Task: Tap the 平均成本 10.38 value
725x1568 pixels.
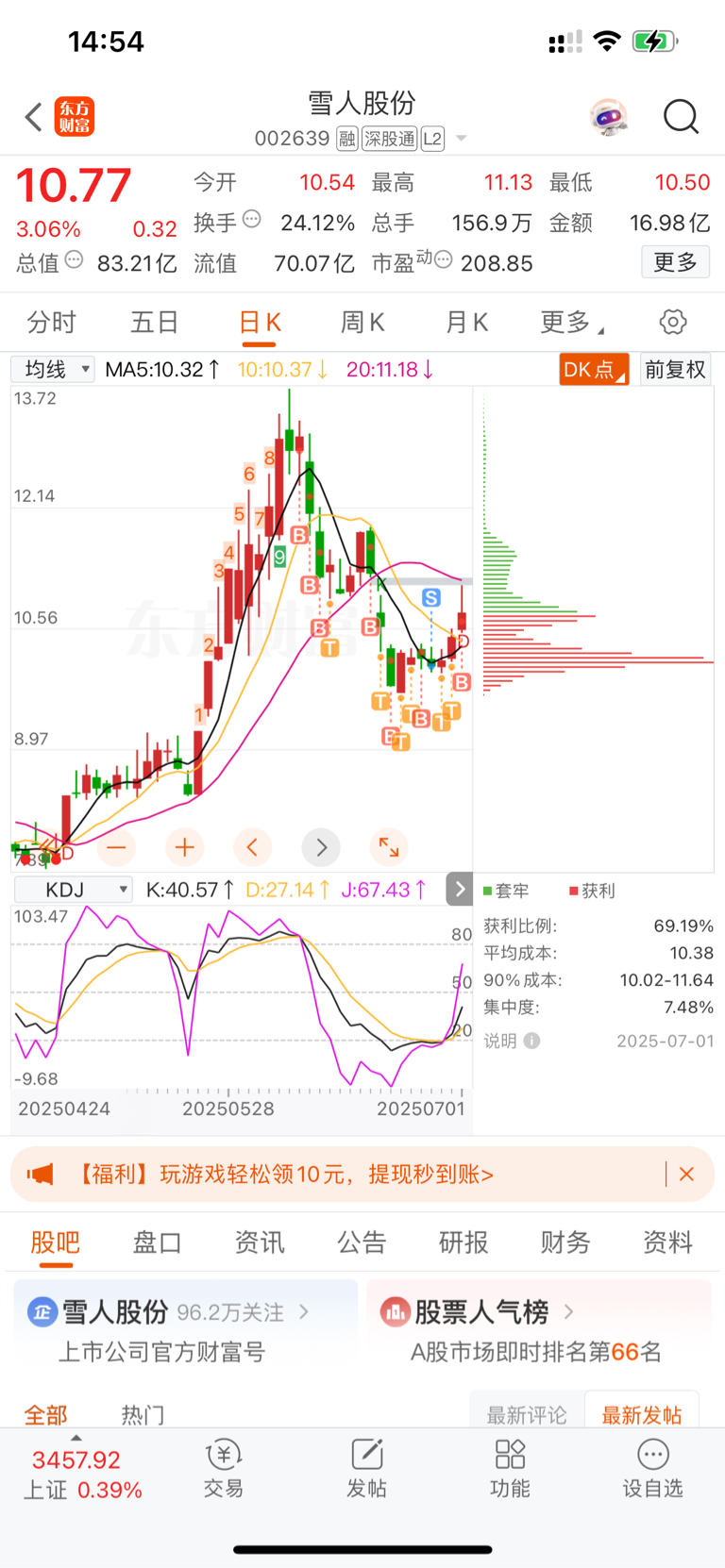Action: [692, 953]
